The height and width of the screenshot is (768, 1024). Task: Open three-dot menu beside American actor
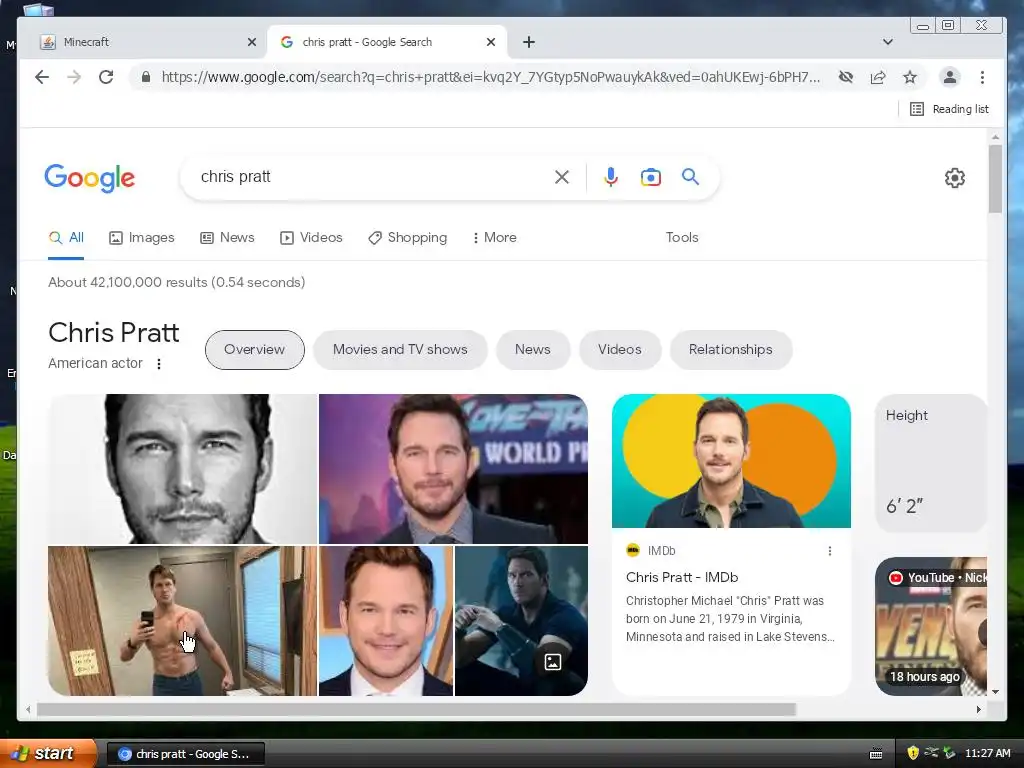(159, 364)
